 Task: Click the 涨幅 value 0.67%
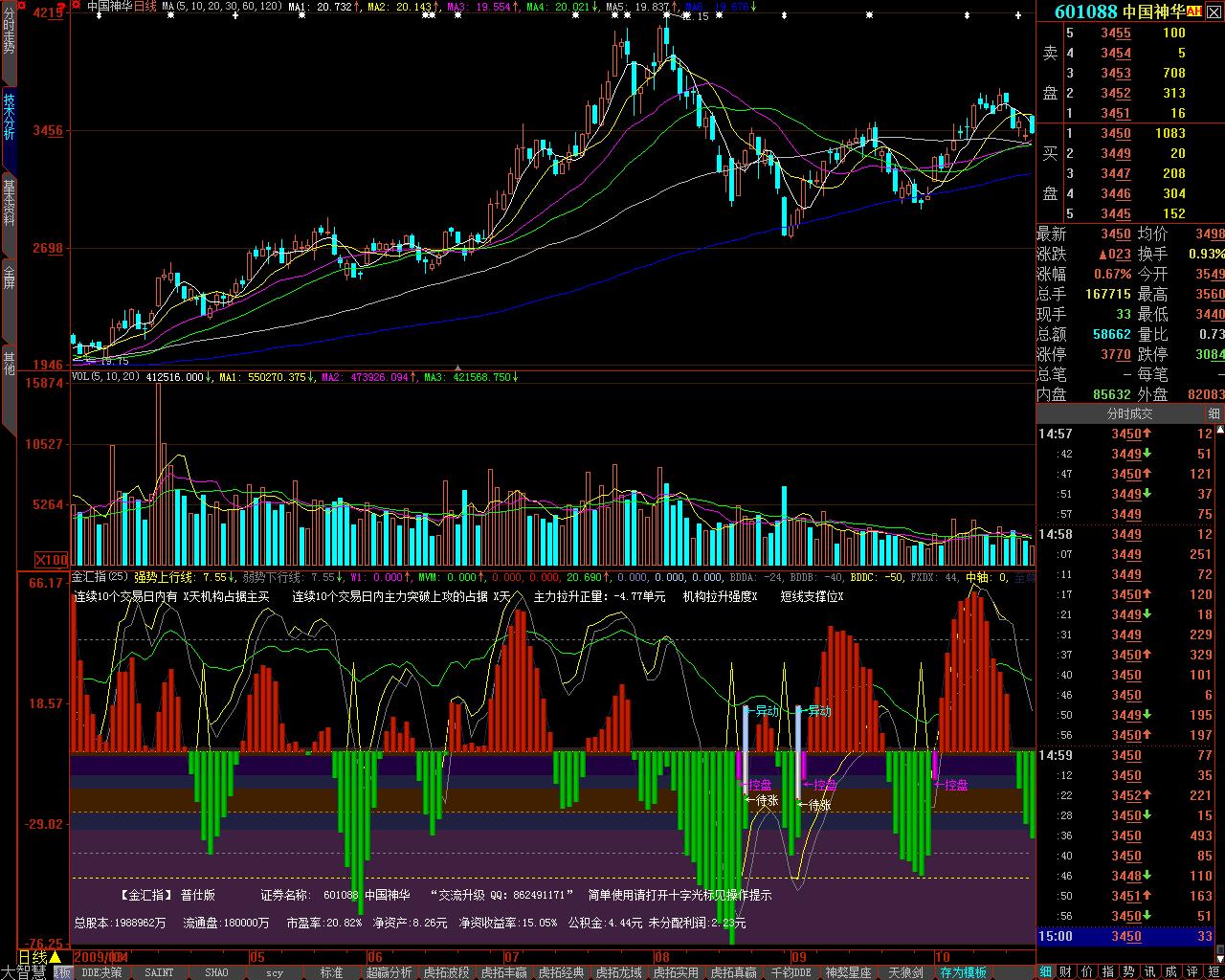[1112, 275]
